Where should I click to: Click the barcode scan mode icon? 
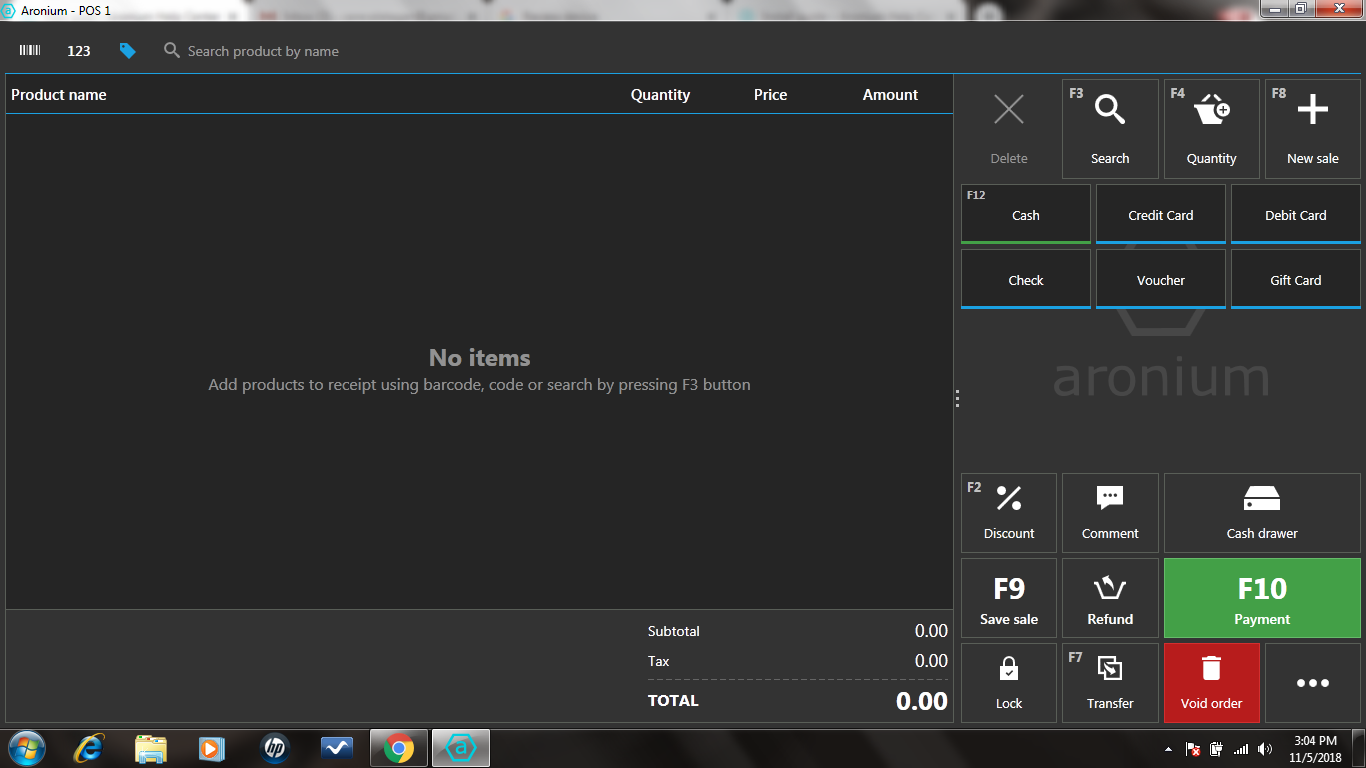coord(30,51)
